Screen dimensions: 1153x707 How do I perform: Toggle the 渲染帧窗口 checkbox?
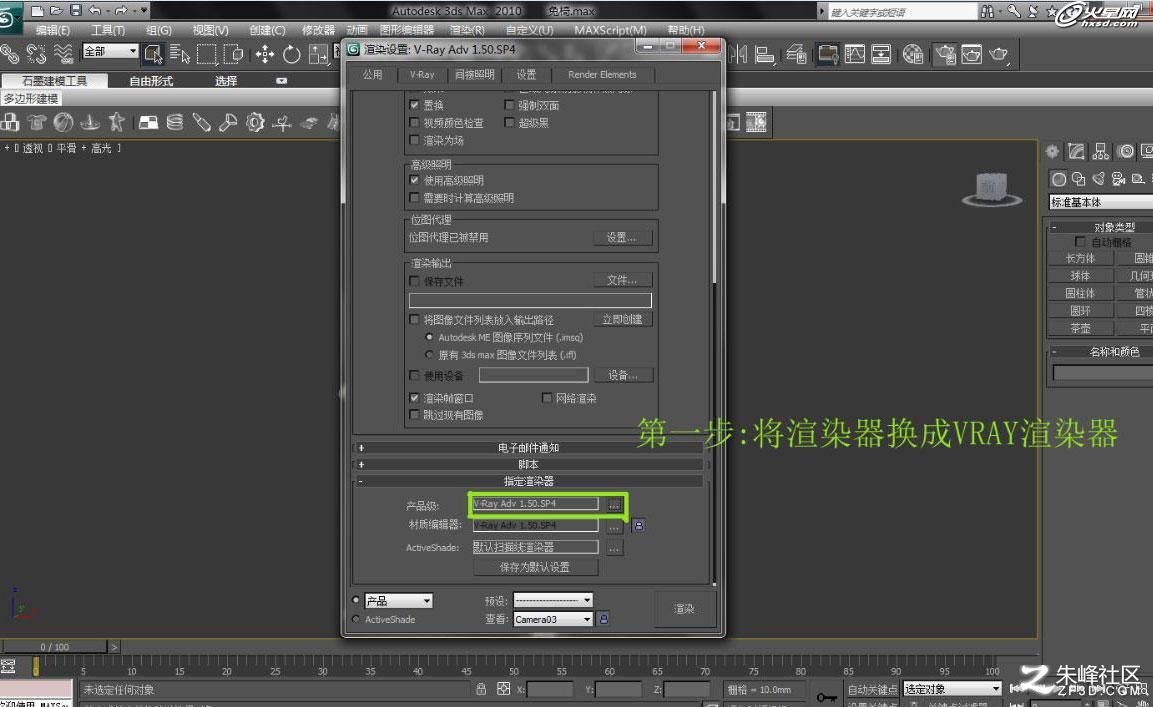(x=414, y=398)
